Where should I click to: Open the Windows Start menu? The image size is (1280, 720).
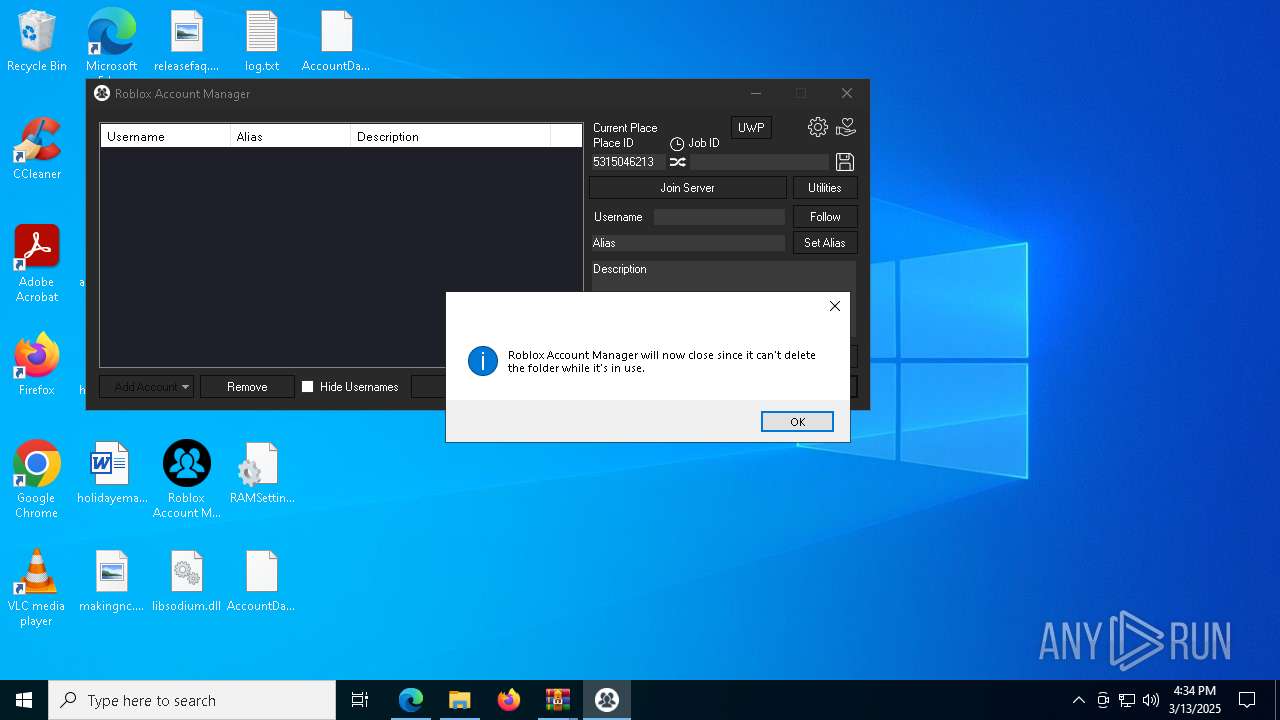tap(24, 700)
